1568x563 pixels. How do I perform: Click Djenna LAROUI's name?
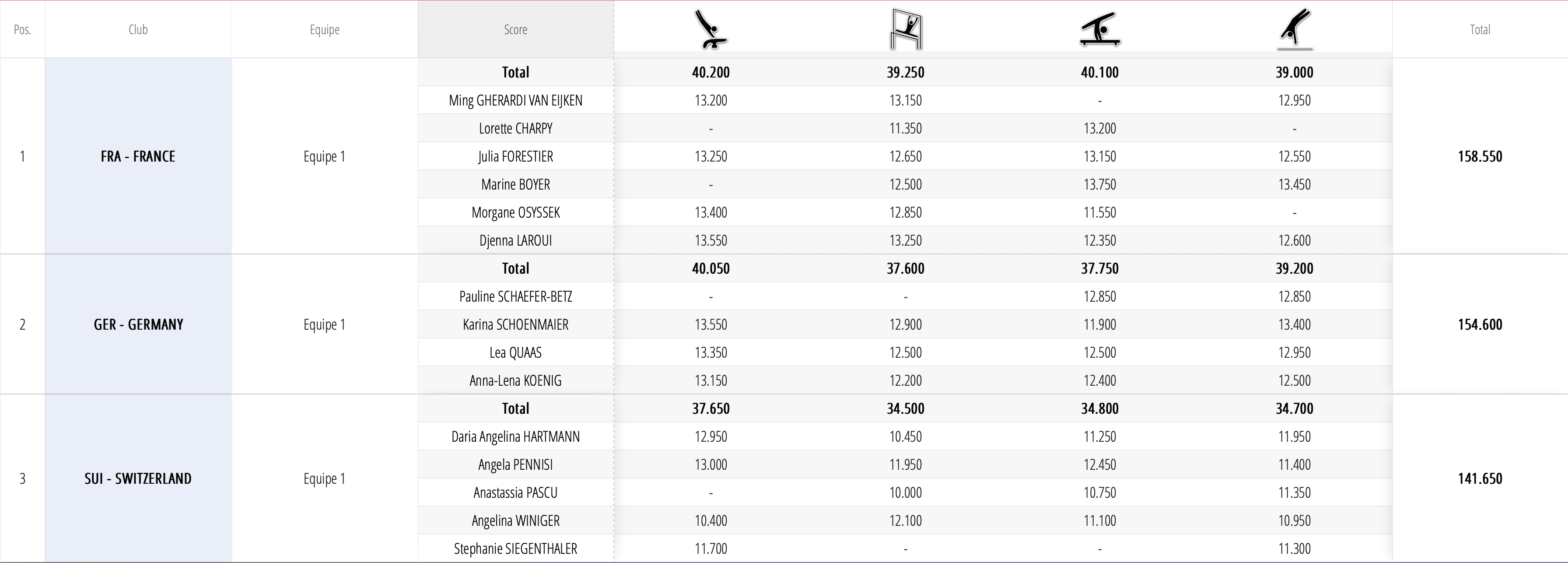tap(515, 240)
